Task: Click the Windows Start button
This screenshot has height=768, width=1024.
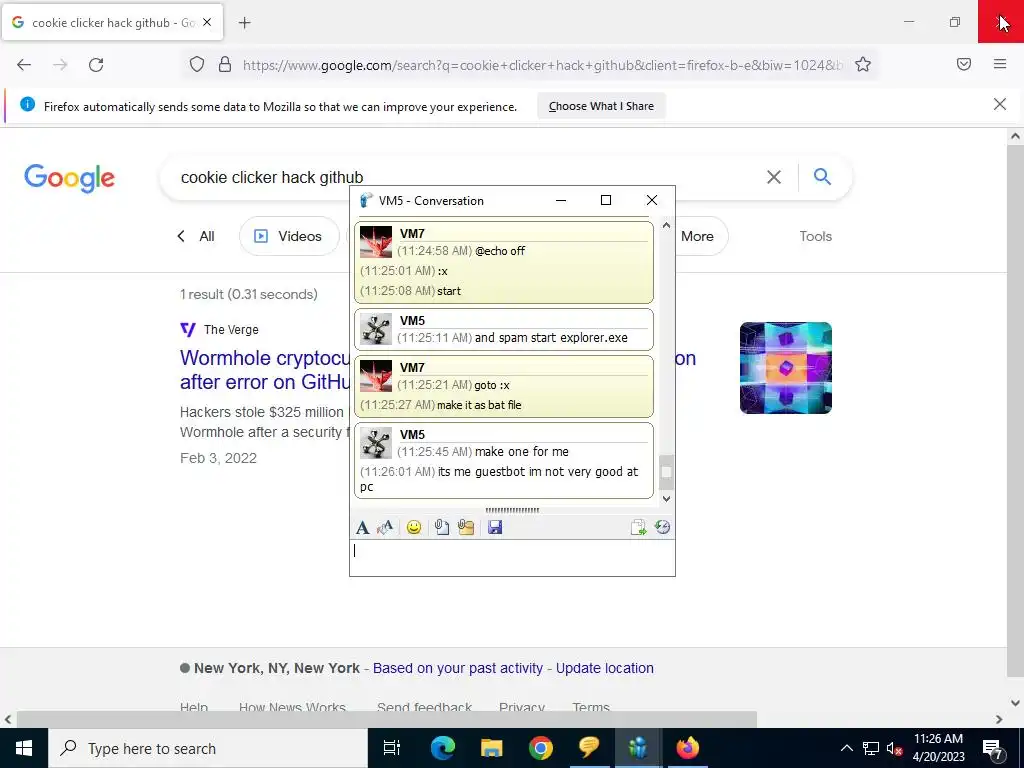Action: (x=24, y=748)
